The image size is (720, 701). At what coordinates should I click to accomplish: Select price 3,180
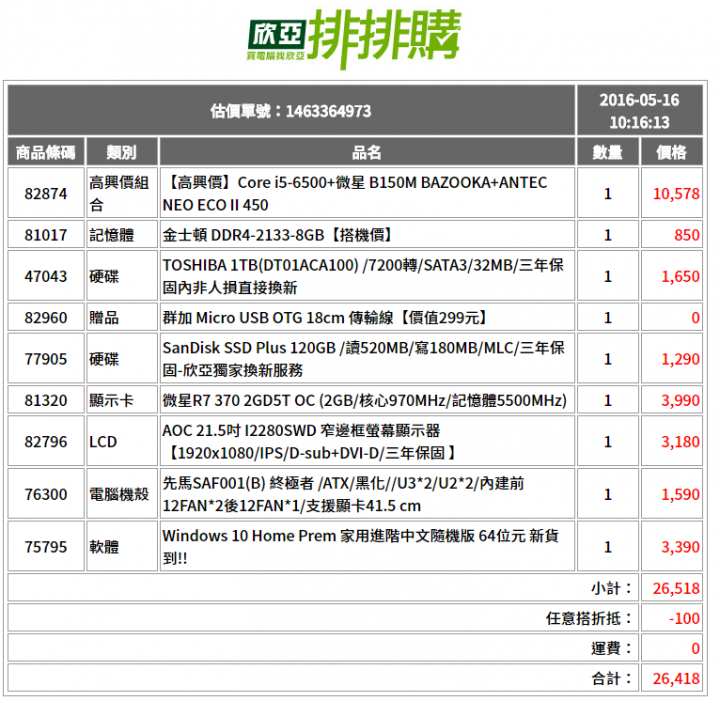(681, 441)
